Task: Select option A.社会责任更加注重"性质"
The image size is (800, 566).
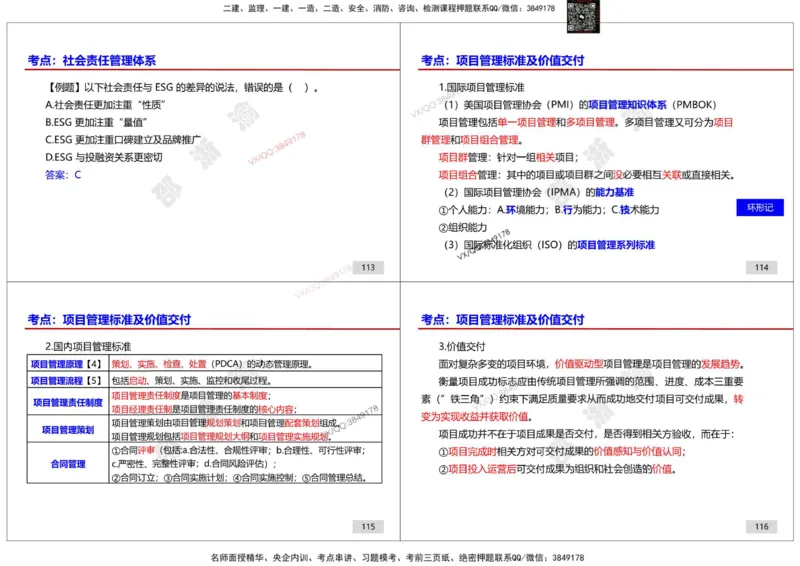Action: (105, 105)
